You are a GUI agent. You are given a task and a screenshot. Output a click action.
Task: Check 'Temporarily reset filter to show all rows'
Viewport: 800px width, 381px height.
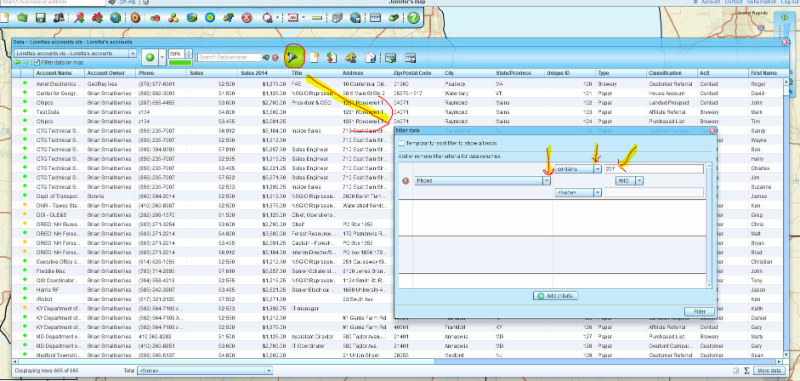click(402, 143)
